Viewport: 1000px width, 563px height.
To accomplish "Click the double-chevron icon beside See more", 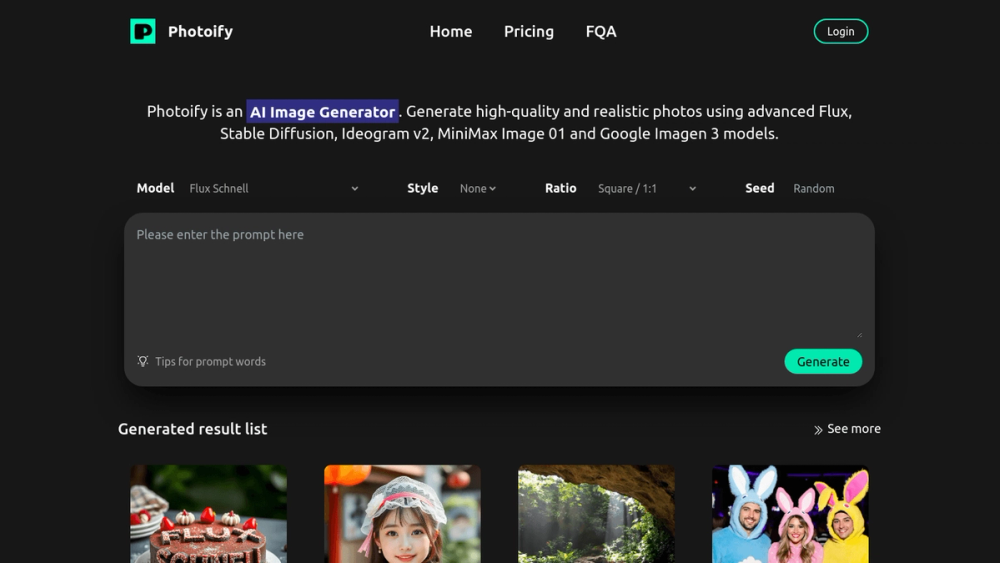I will tap(818, 430).
